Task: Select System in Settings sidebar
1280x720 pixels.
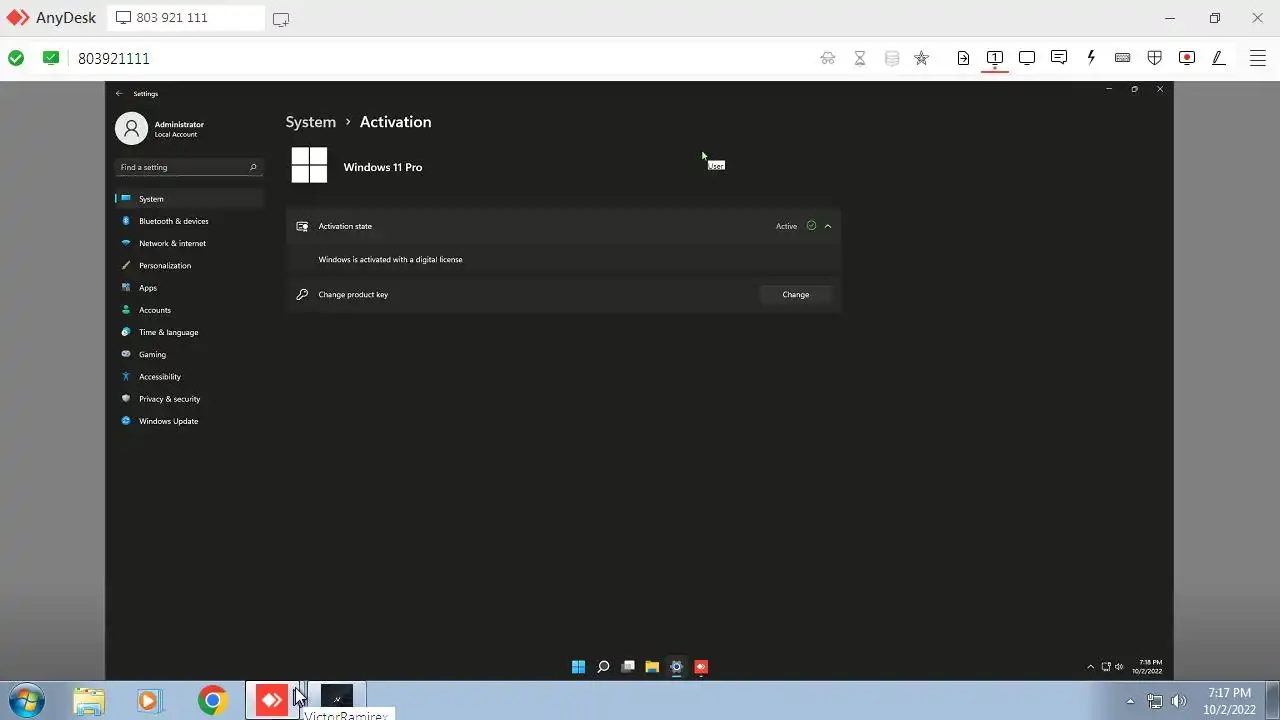Action: (x=189, y=198)
